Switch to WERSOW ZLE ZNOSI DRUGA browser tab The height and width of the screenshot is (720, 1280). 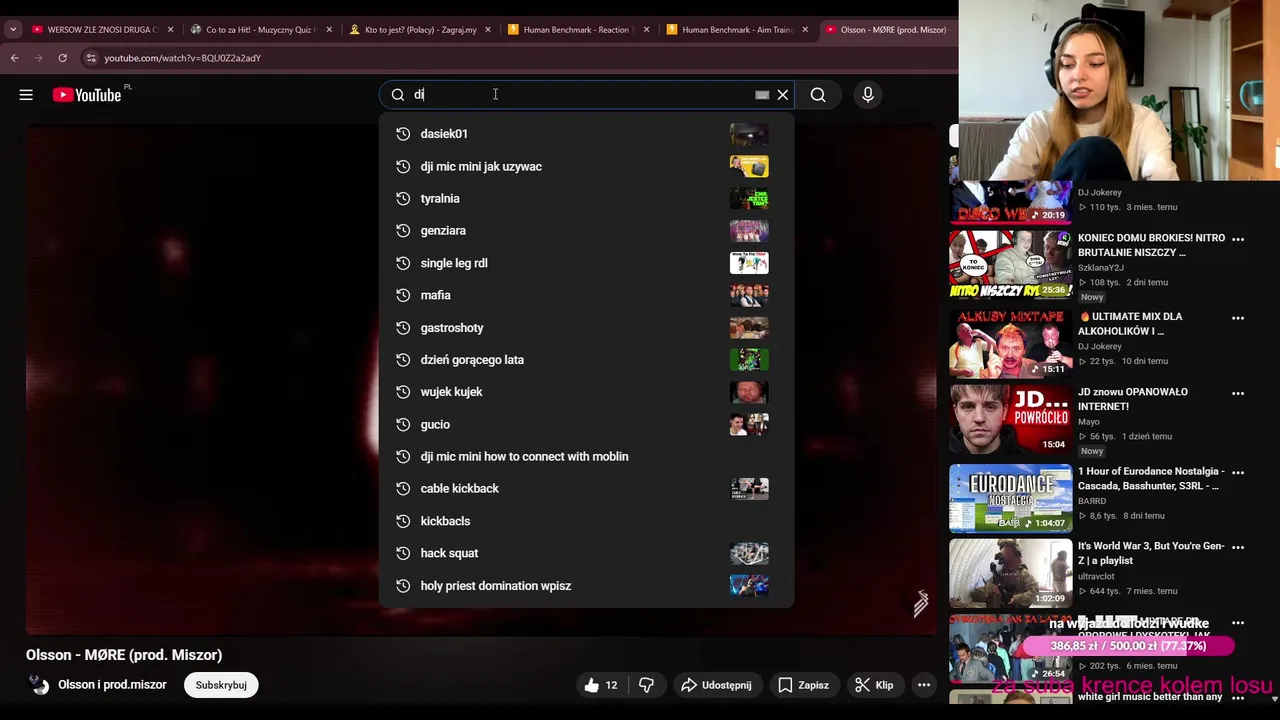pos(101,29)
